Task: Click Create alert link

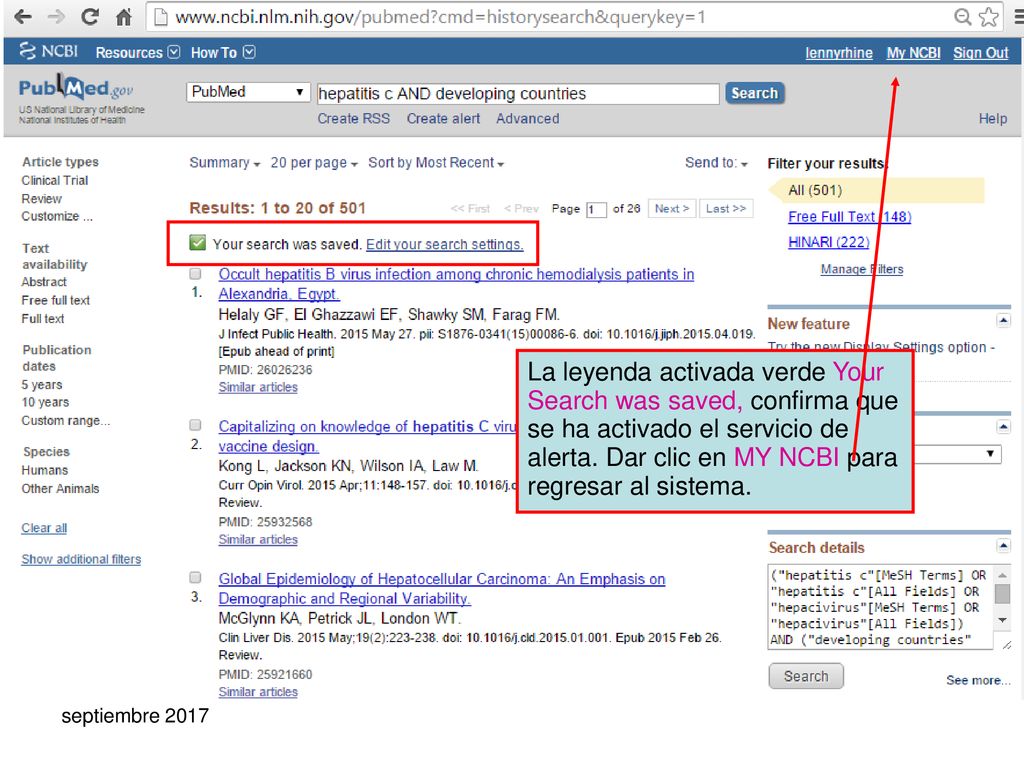Action: coord(443,119)
